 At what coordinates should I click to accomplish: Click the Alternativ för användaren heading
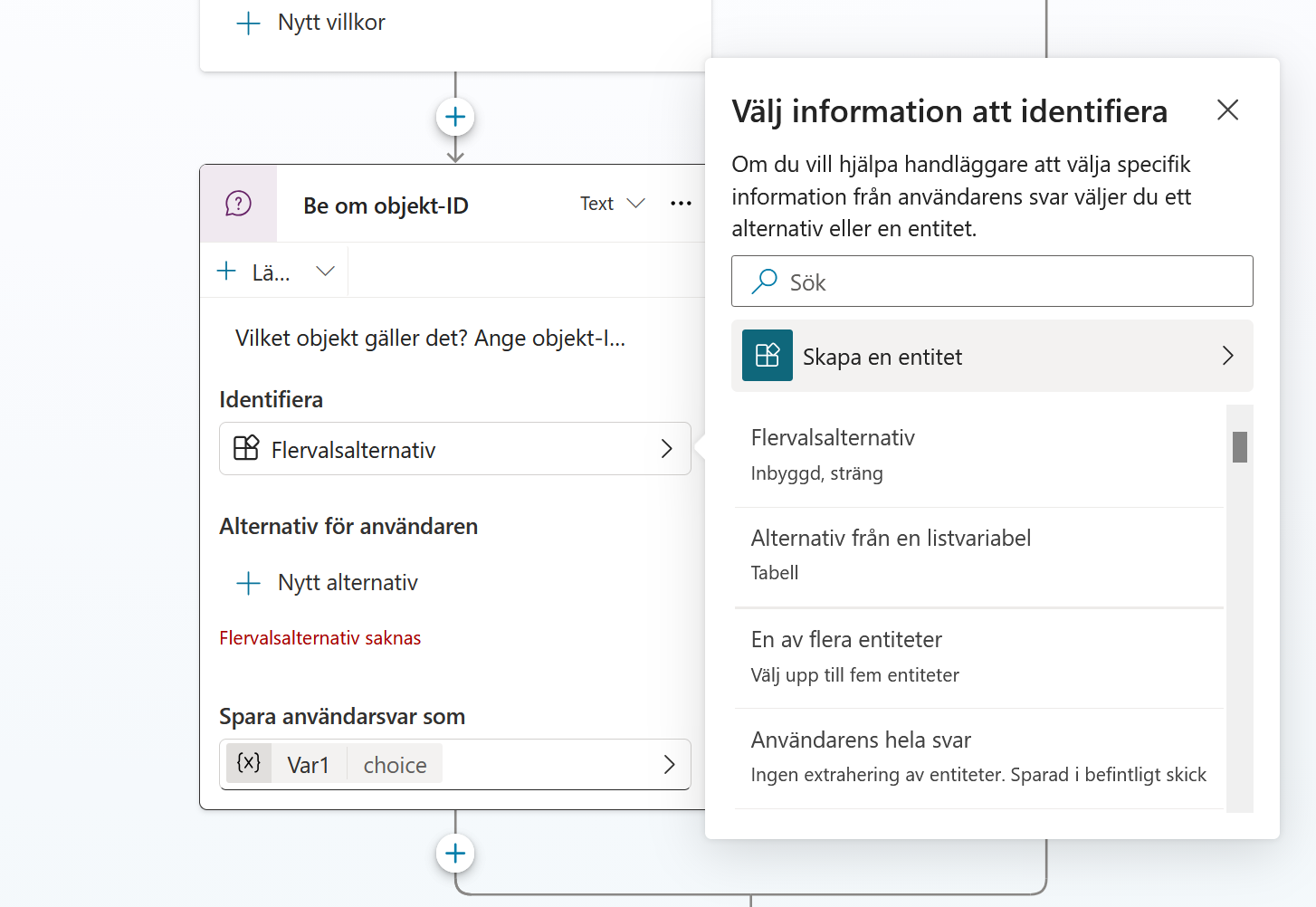click(x=348, y=527)
